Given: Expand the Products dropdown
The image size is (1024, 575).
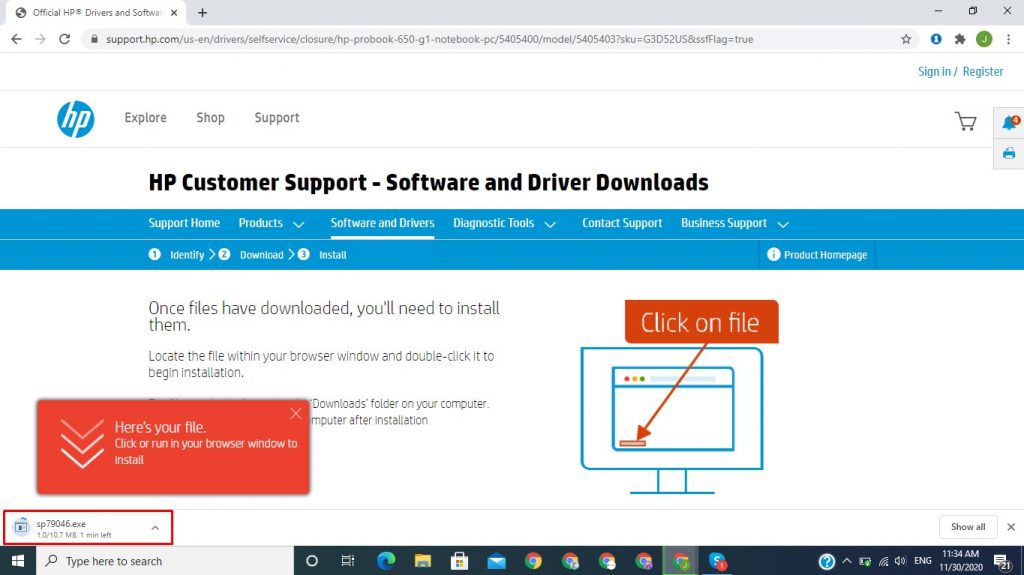Looking at the screenshot, I should tap(273, 224).
